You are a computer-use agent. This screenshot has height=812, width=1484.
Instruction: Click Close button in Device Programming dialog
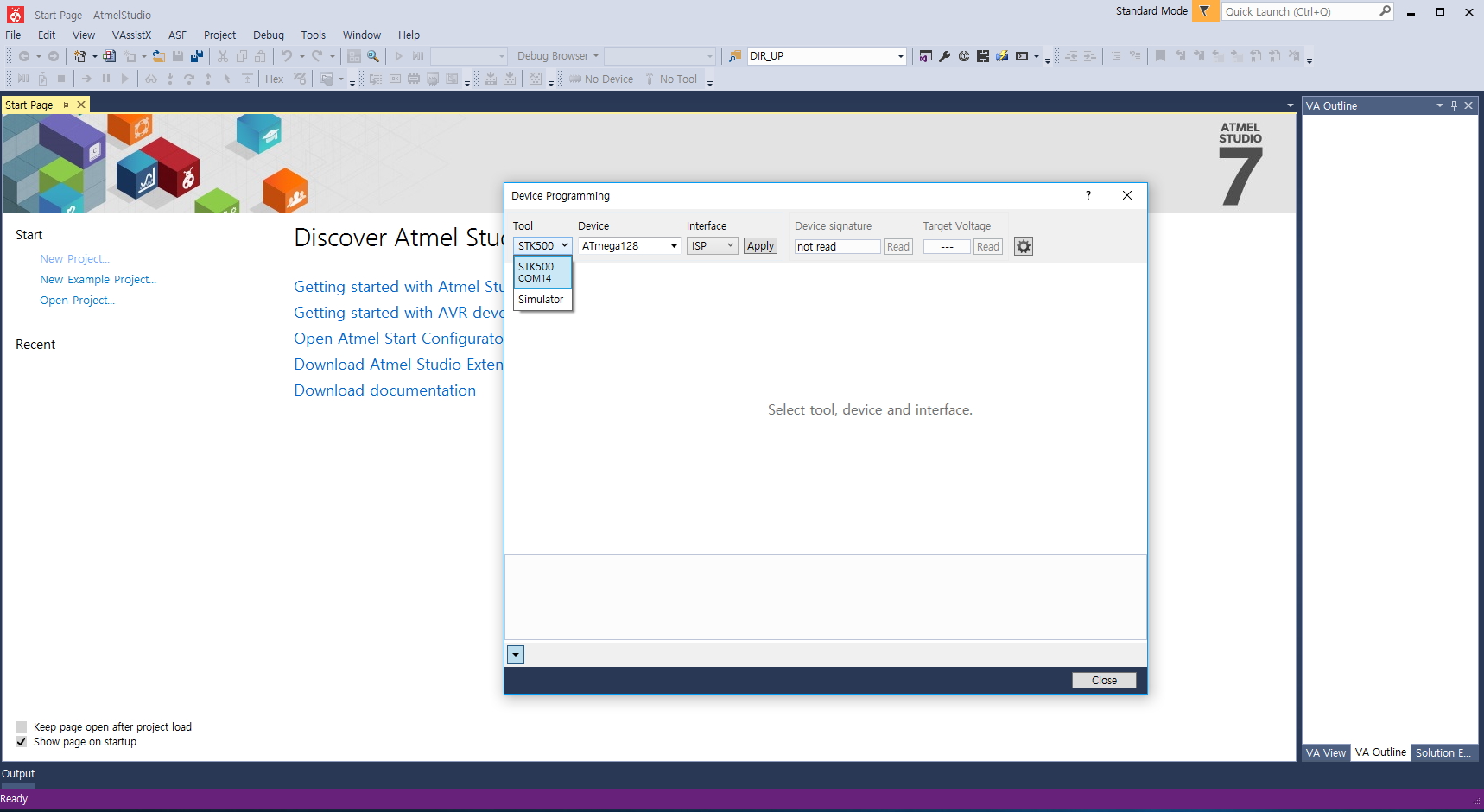1104,681
